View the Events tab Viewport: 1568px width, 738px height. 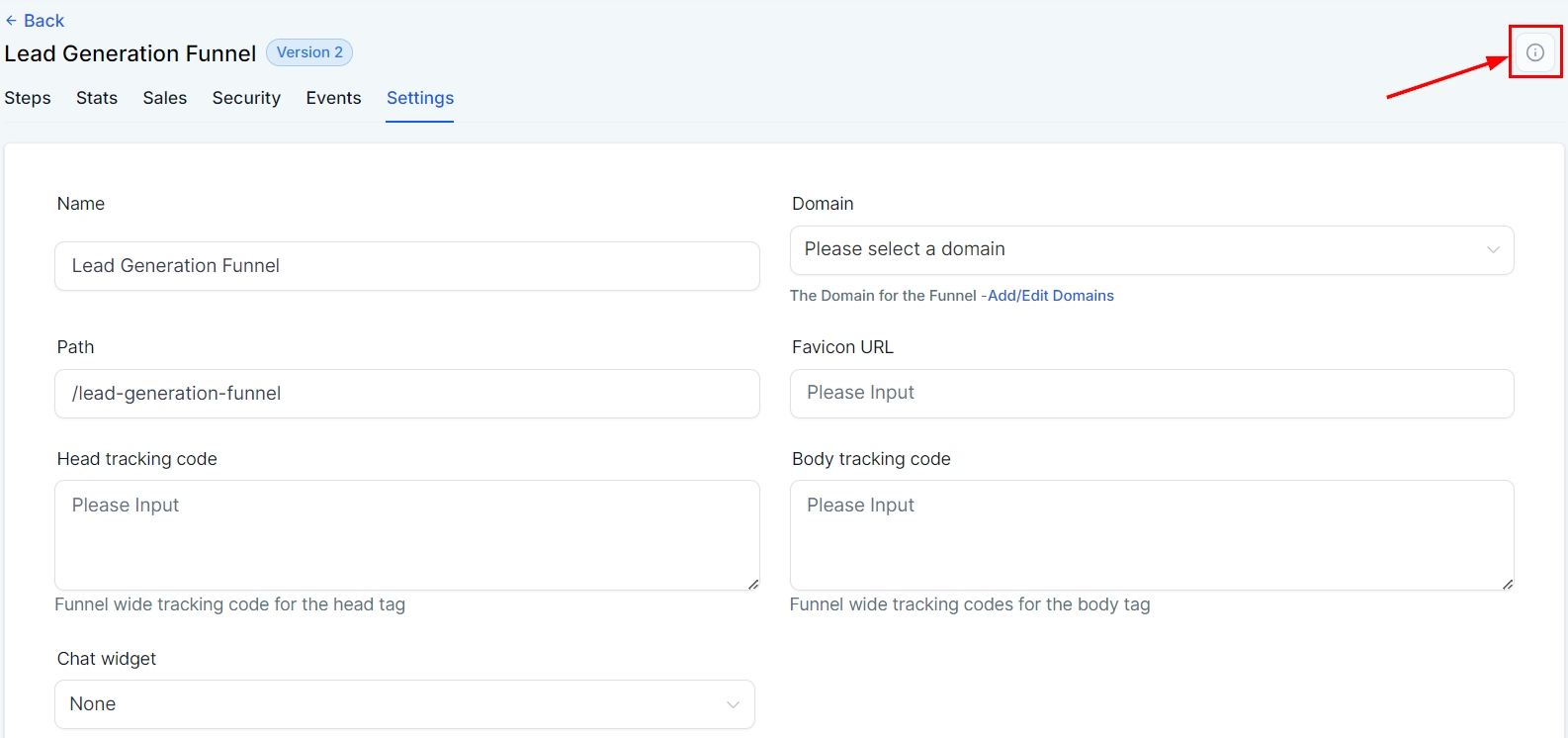click(x=333, y=98)
